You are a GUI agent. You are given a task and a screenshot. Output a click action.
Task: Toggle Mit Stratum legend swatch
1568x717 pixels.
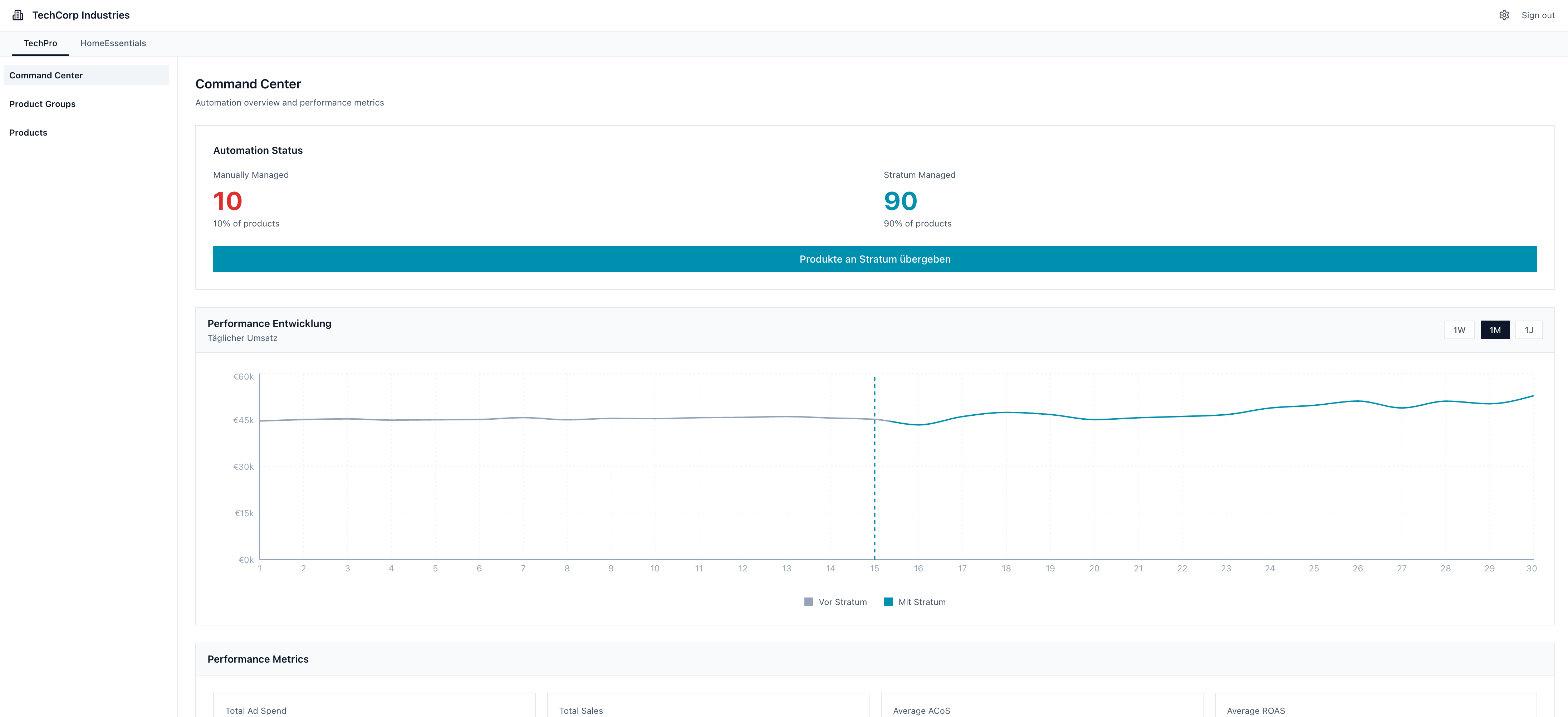pos(888,602)
